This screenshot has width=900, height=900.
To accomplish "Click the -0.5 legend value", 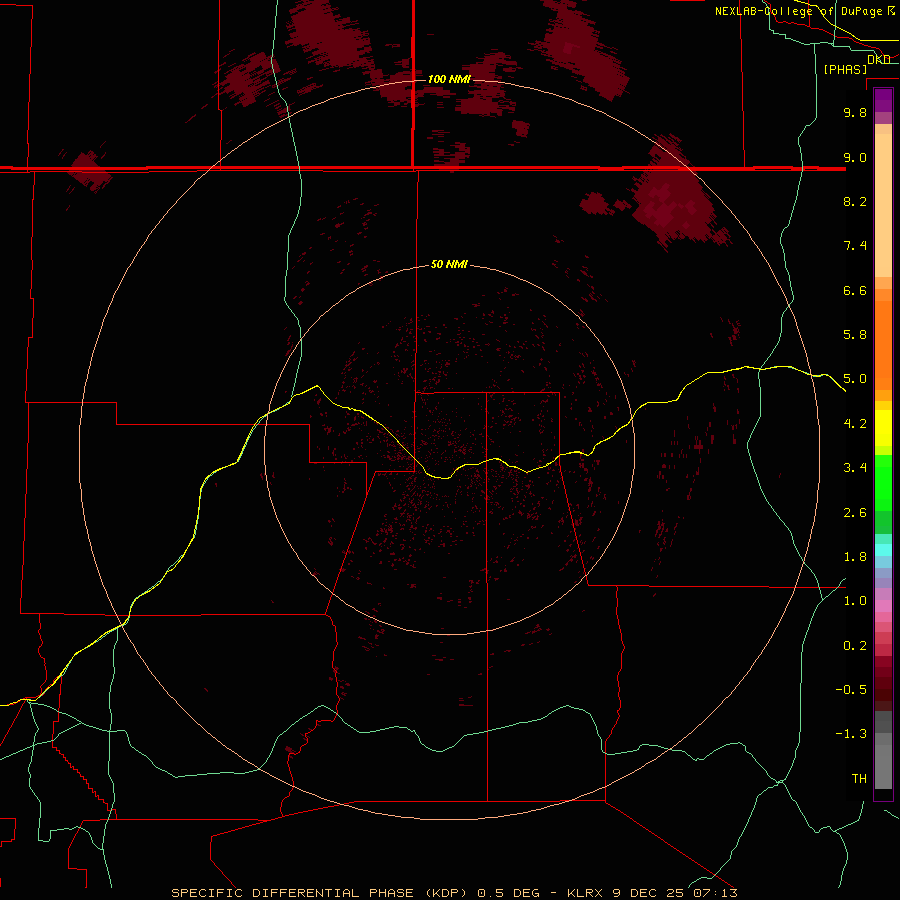I will pos(851,690).
